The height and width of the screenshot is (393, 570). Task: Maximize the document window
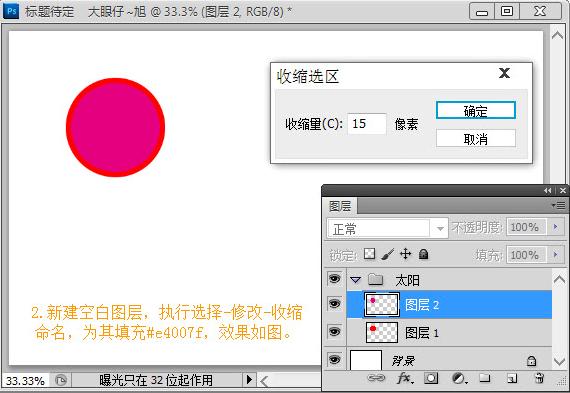coord(507,11)
